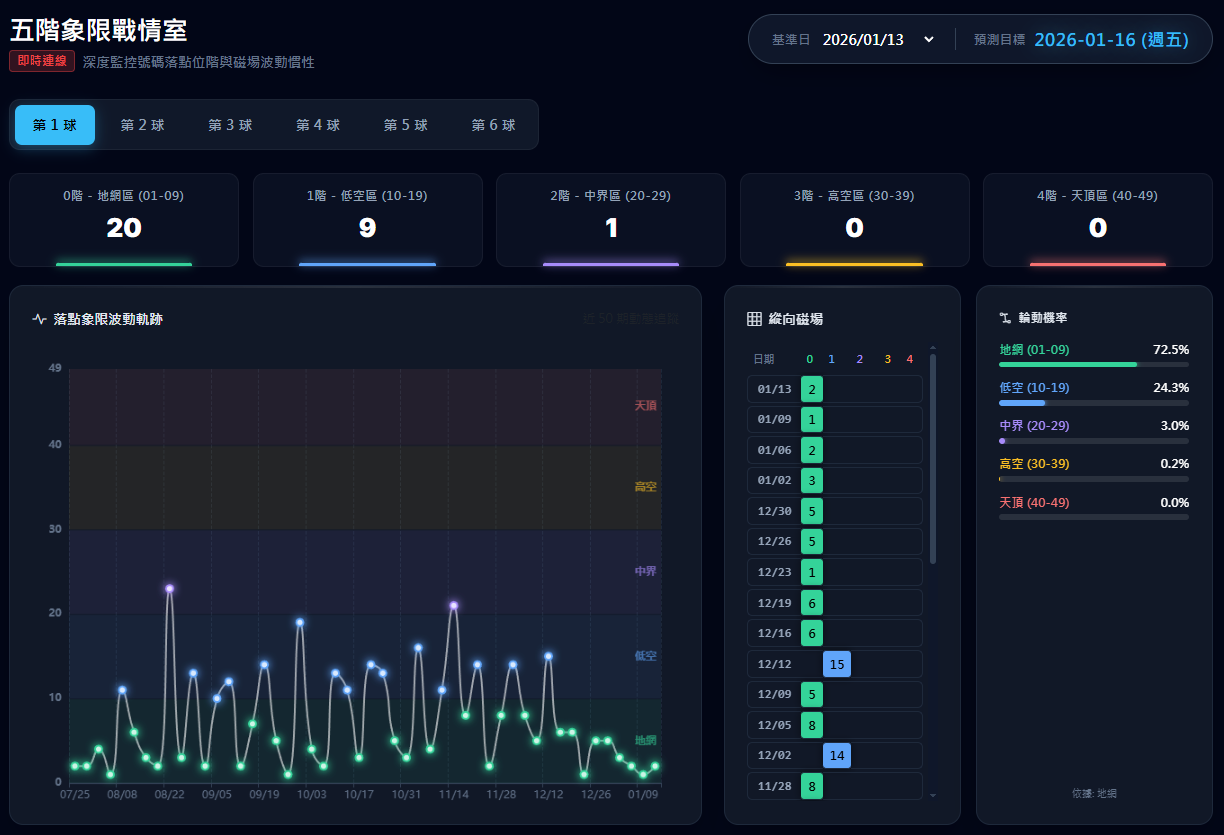Screen dimensions: 1224x835
Task: Click the 縱向磁場 list scrollbar thumb
Action: point(933,458)
